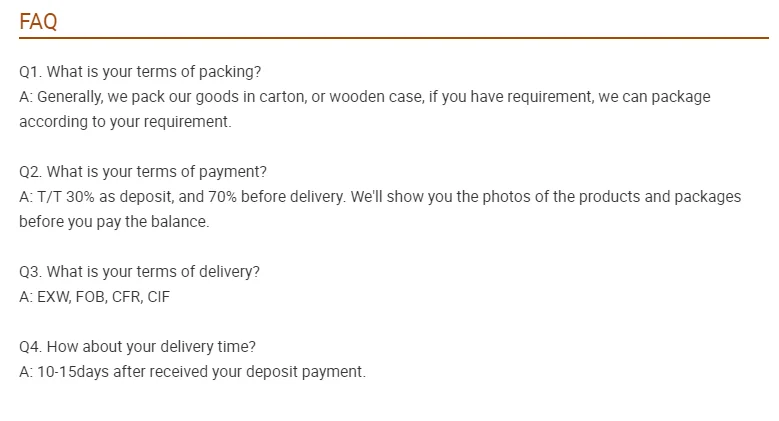Click the Q3 terms of delivery question
The height and width of the screenshot is (421, 779).
click(x=140, y=271)
